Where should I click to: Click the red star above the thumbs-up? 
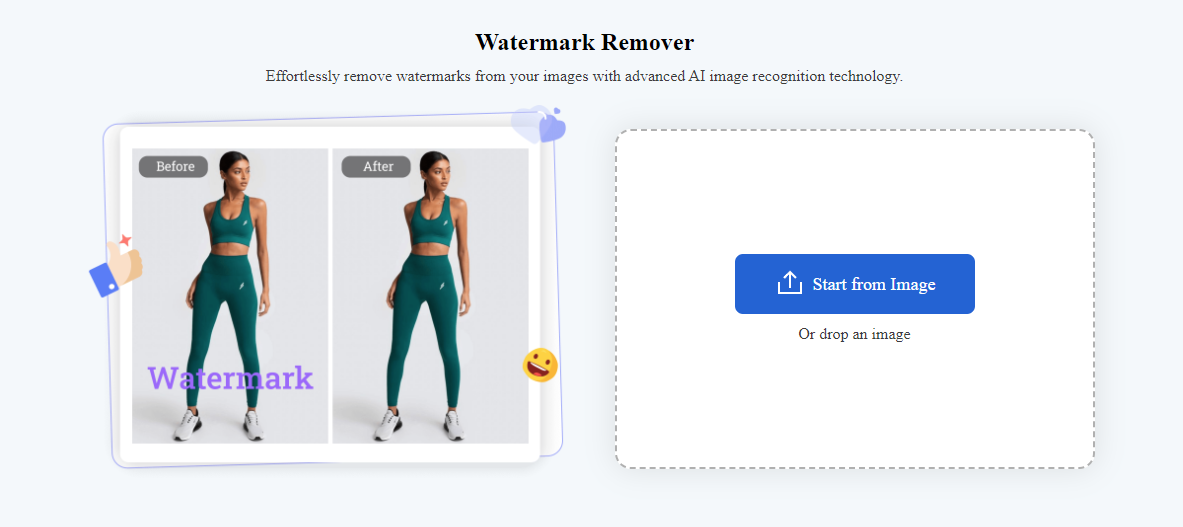(125, 240)
